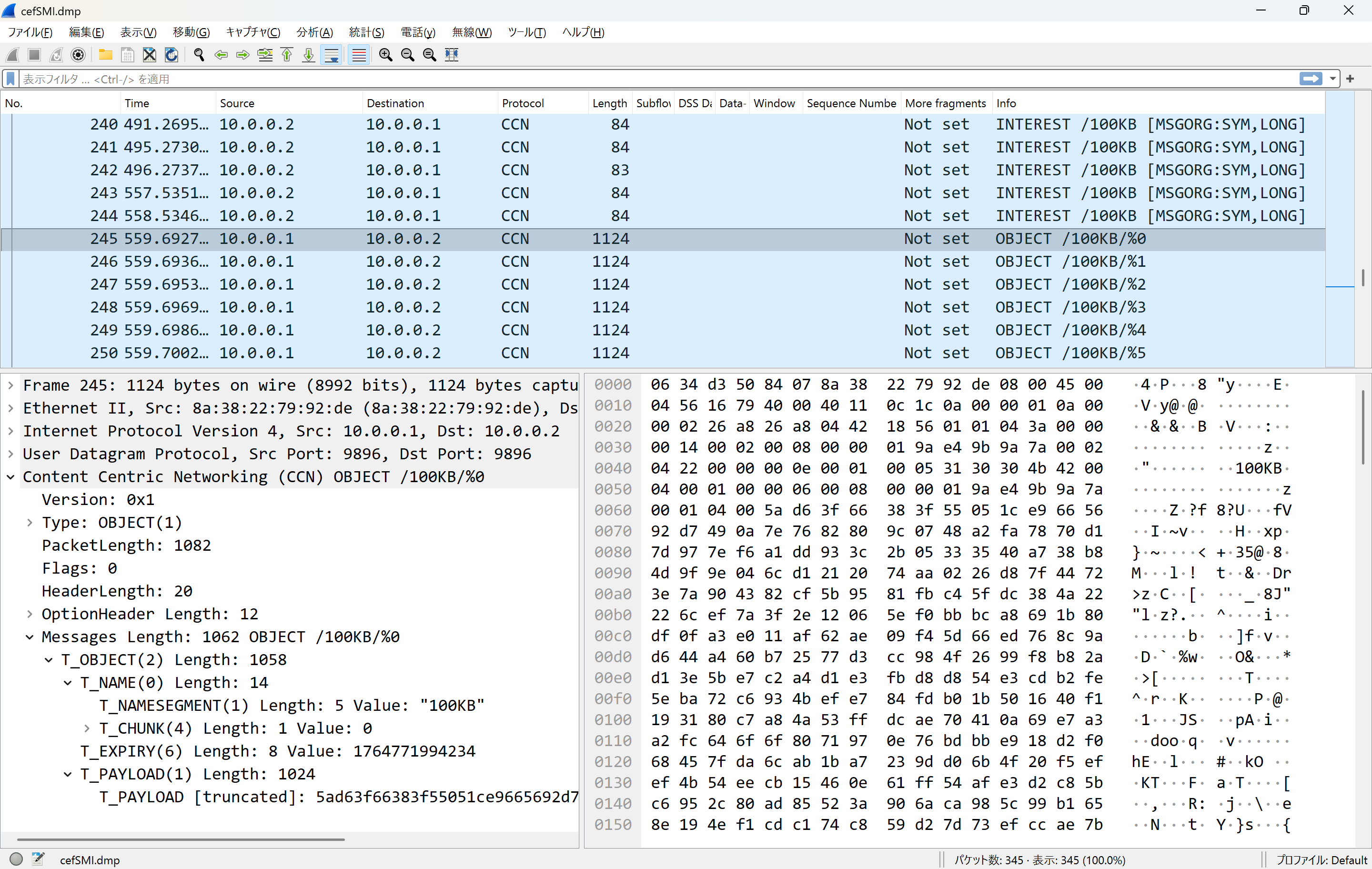This screenshot has width=1372, height=869.
Task: Toggle auto-scroll during live capture
Action: (331, 55)
